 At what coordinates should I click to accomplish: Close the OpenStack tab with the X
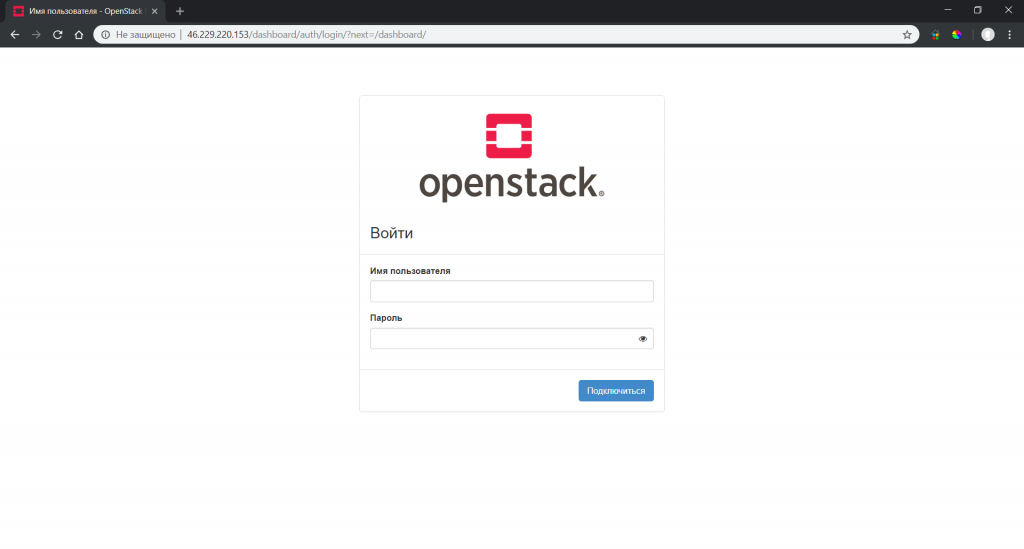click(155, 11)
